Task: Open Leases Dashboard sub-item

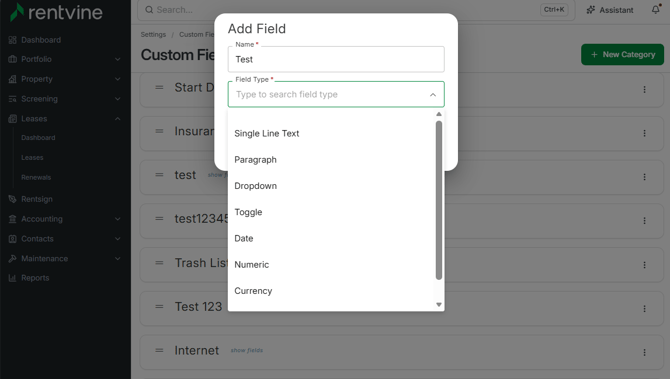Action: click(38, 138)
